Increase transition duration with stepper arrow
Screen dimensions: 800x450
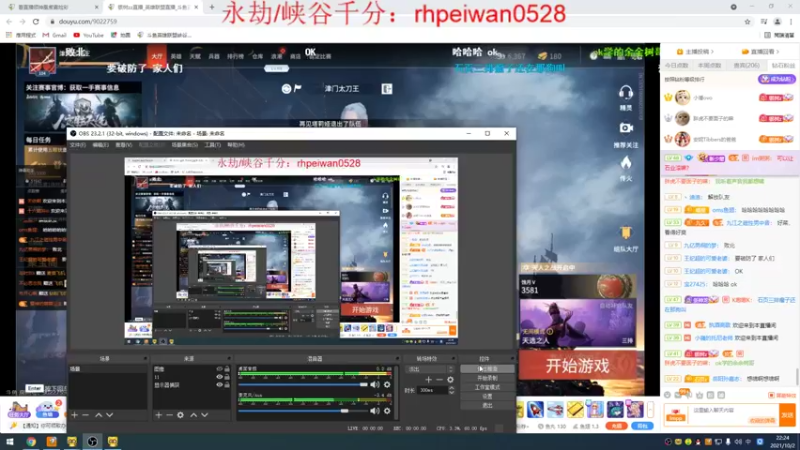(x=451, y=388)
